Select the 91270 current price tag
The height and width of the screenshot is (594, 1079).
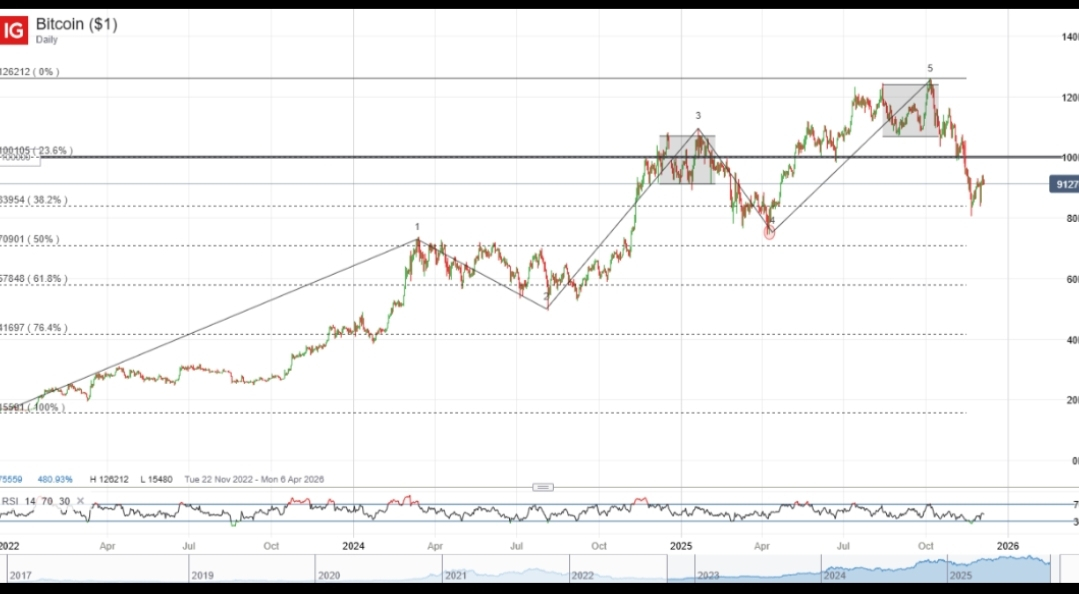click(x=1063, y=184)
